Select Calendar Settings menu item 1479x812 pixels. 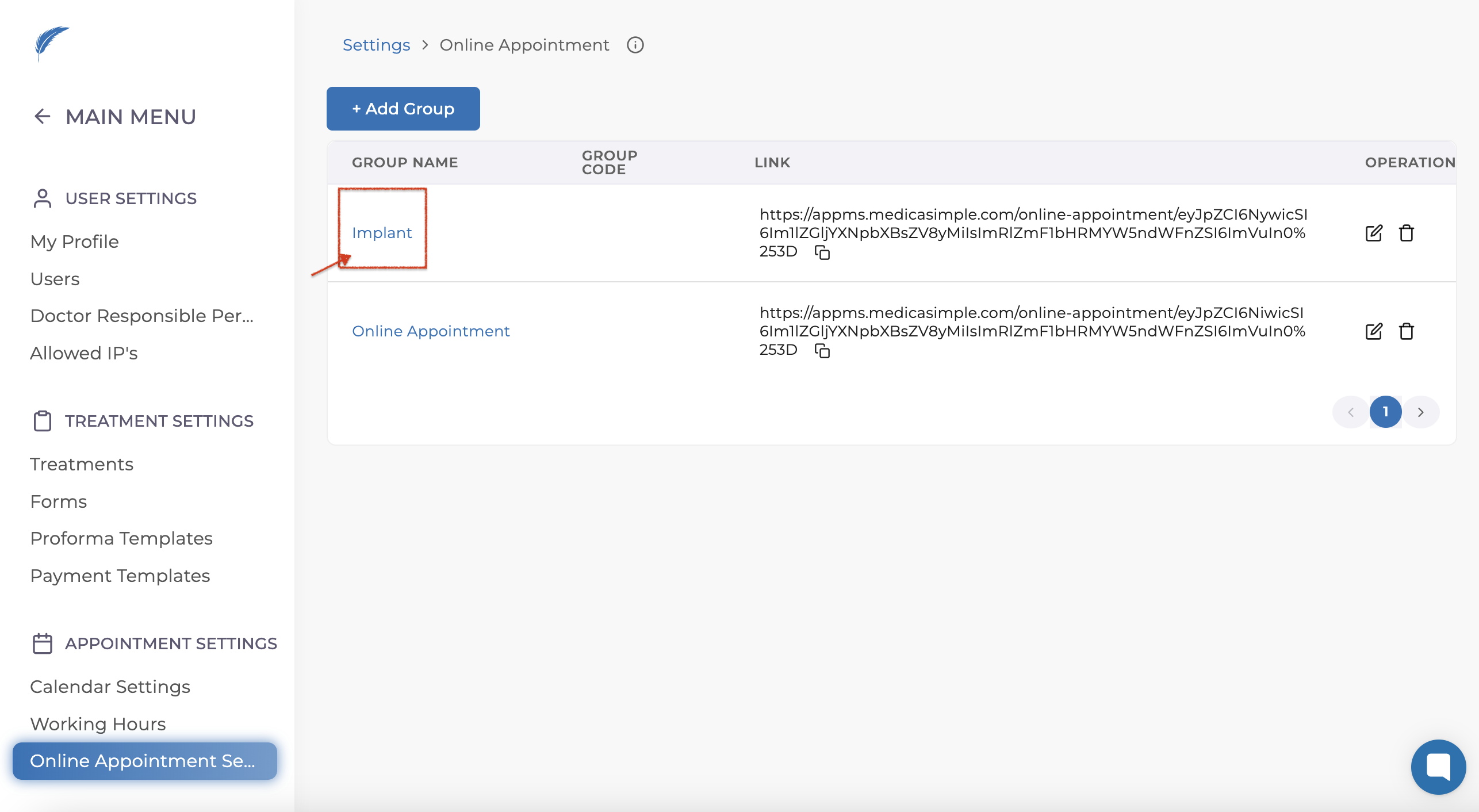coord(110,687)
